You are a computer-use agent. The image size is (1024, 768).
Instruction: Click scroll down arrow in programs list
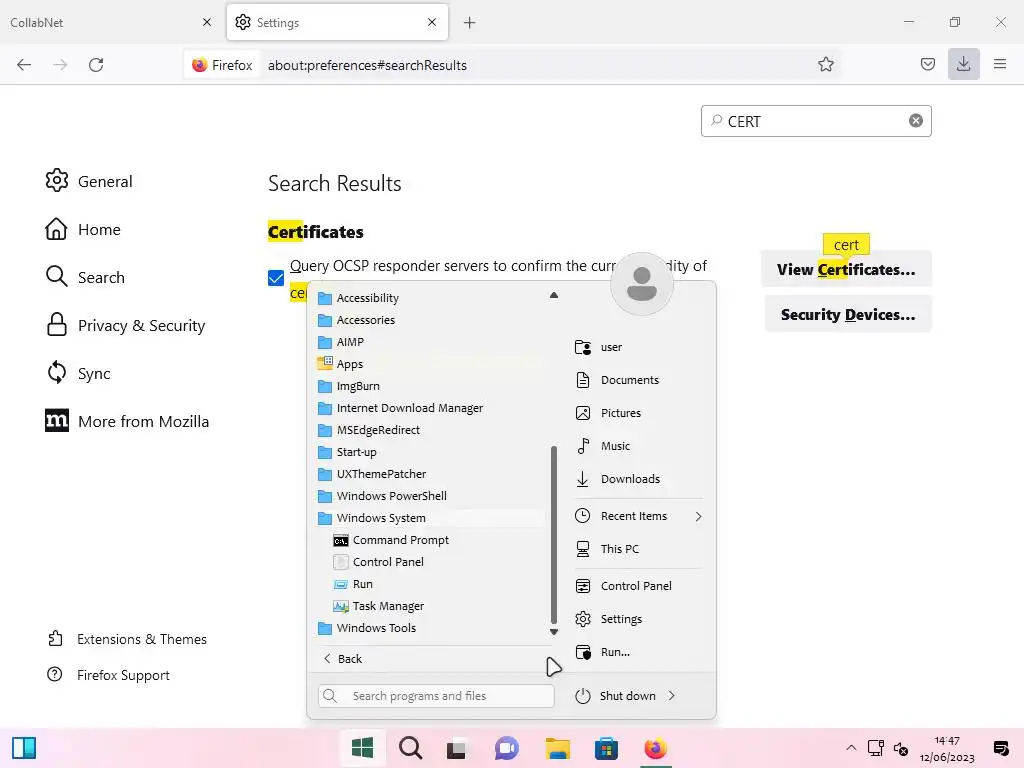554,632
